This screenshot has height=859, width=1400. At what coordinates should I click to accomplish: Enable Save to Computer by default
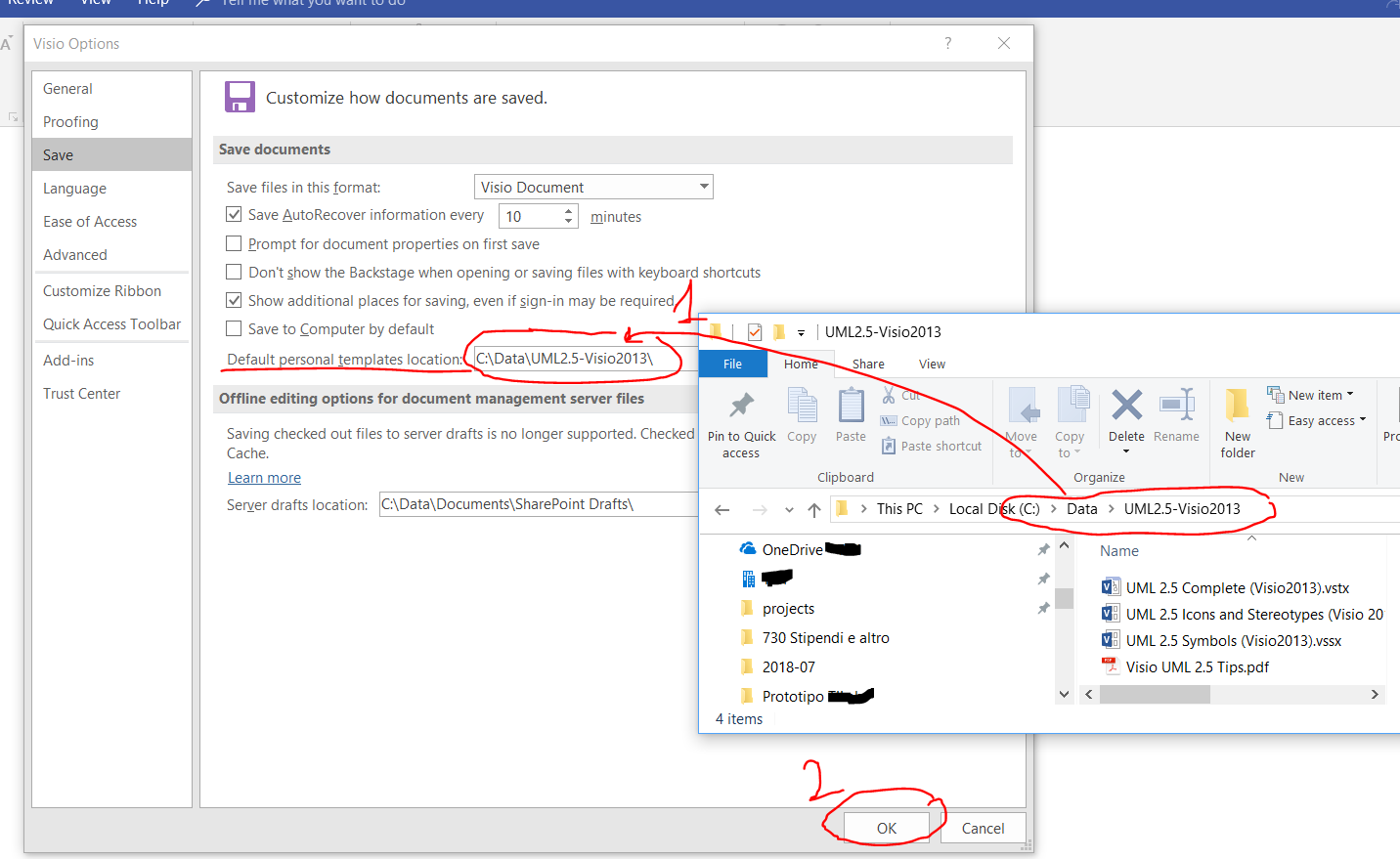pos(234,329)
